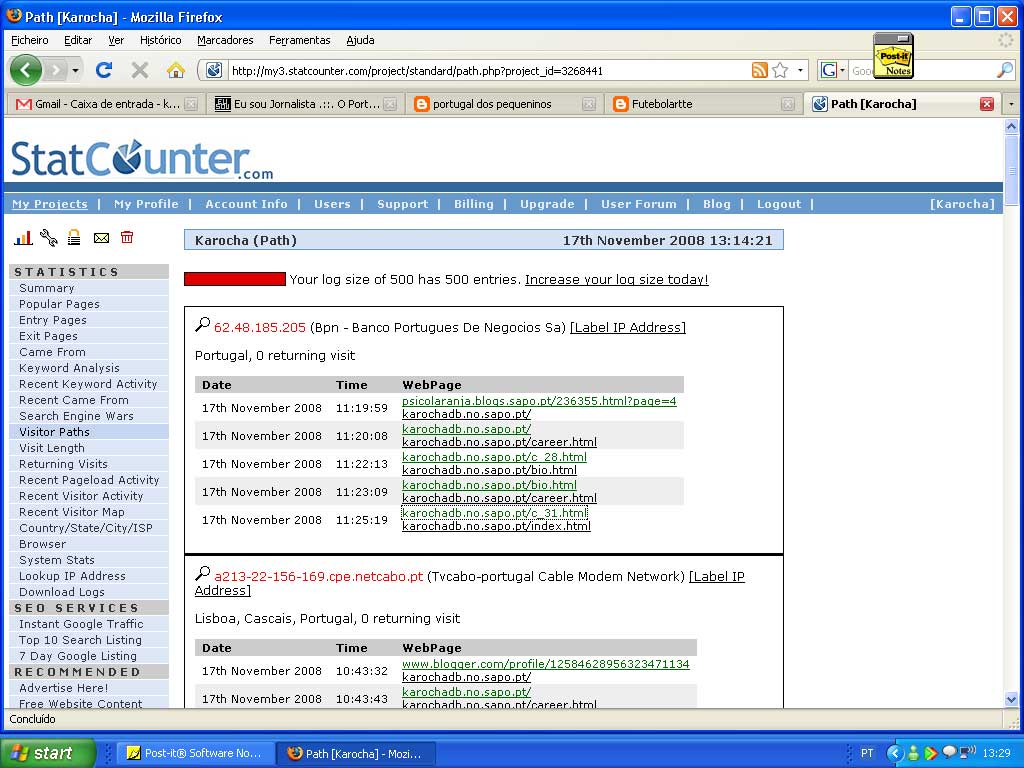The width and height of the screenshot is (1024, 768).
Task: Click the Firefox forward arrow button
Action: click(56, 69)
